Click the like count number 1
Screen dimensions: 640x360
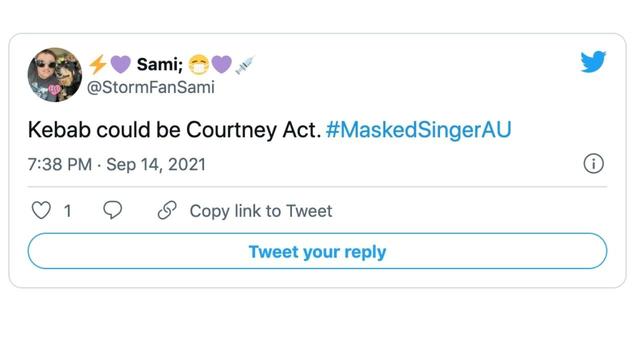(x=68, y=211)
